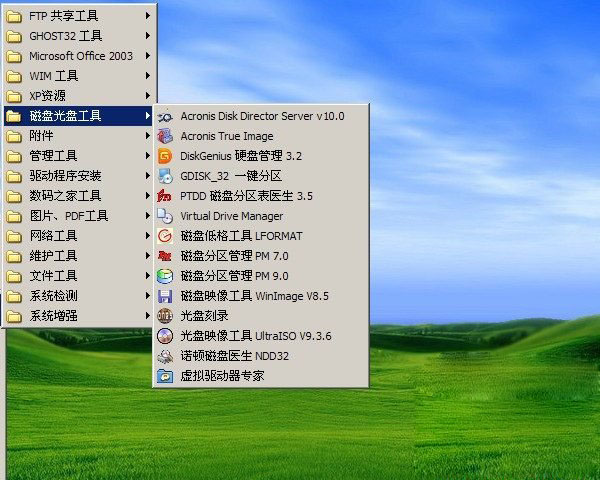The width and height of the screenshot is (600, 480).
Task: Launch 磁盘映像工具 WinImage V8.5
Action: (x=261, y=296)
